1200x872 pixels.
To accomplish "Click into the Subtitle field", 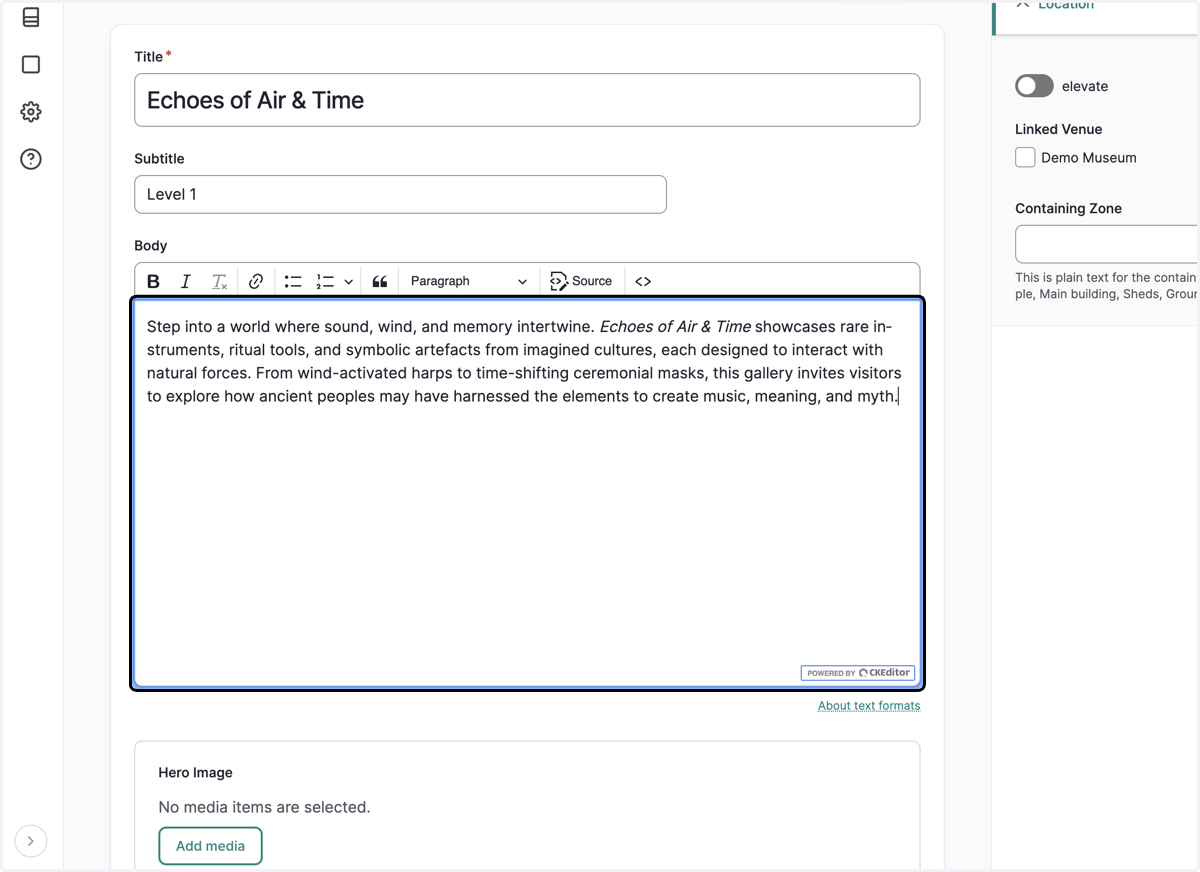I will 400,194.
